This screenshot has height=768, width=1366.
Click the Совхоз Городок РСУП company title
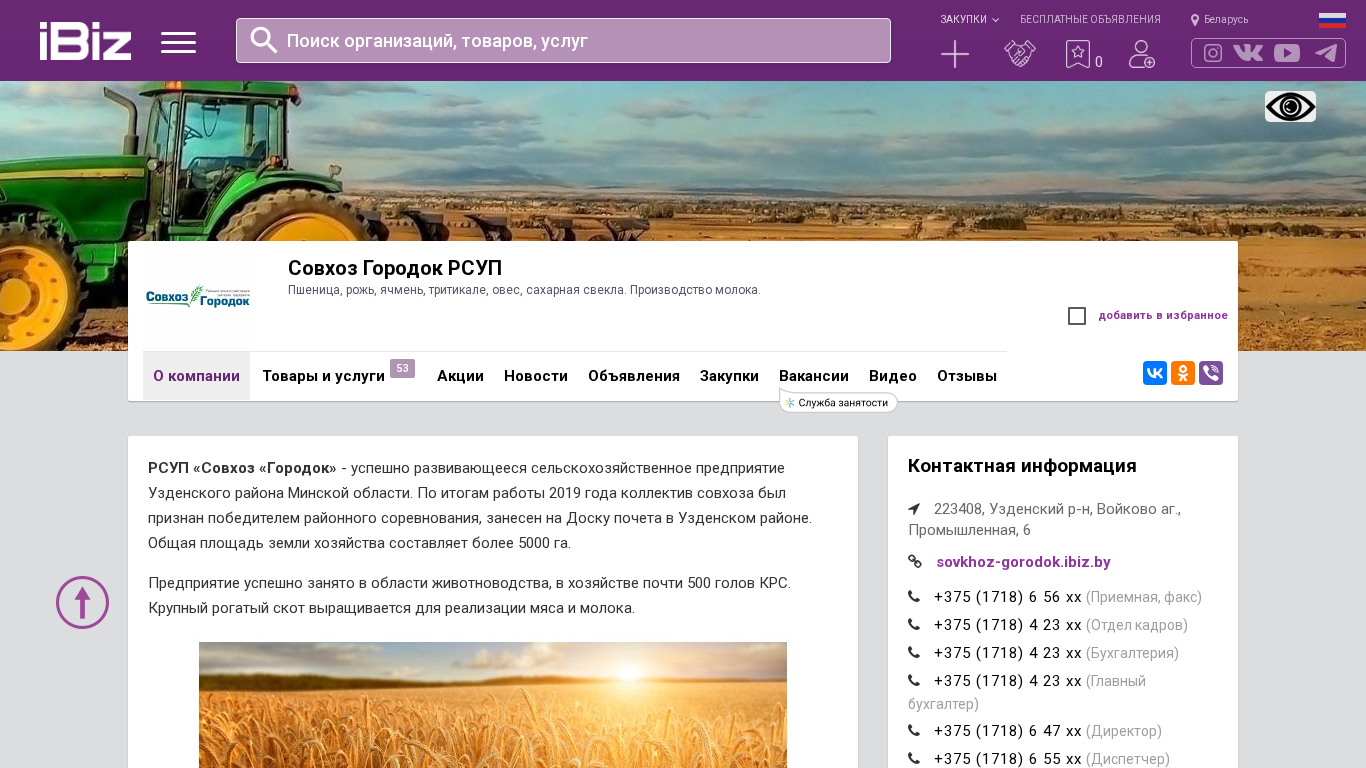point(395,268)
